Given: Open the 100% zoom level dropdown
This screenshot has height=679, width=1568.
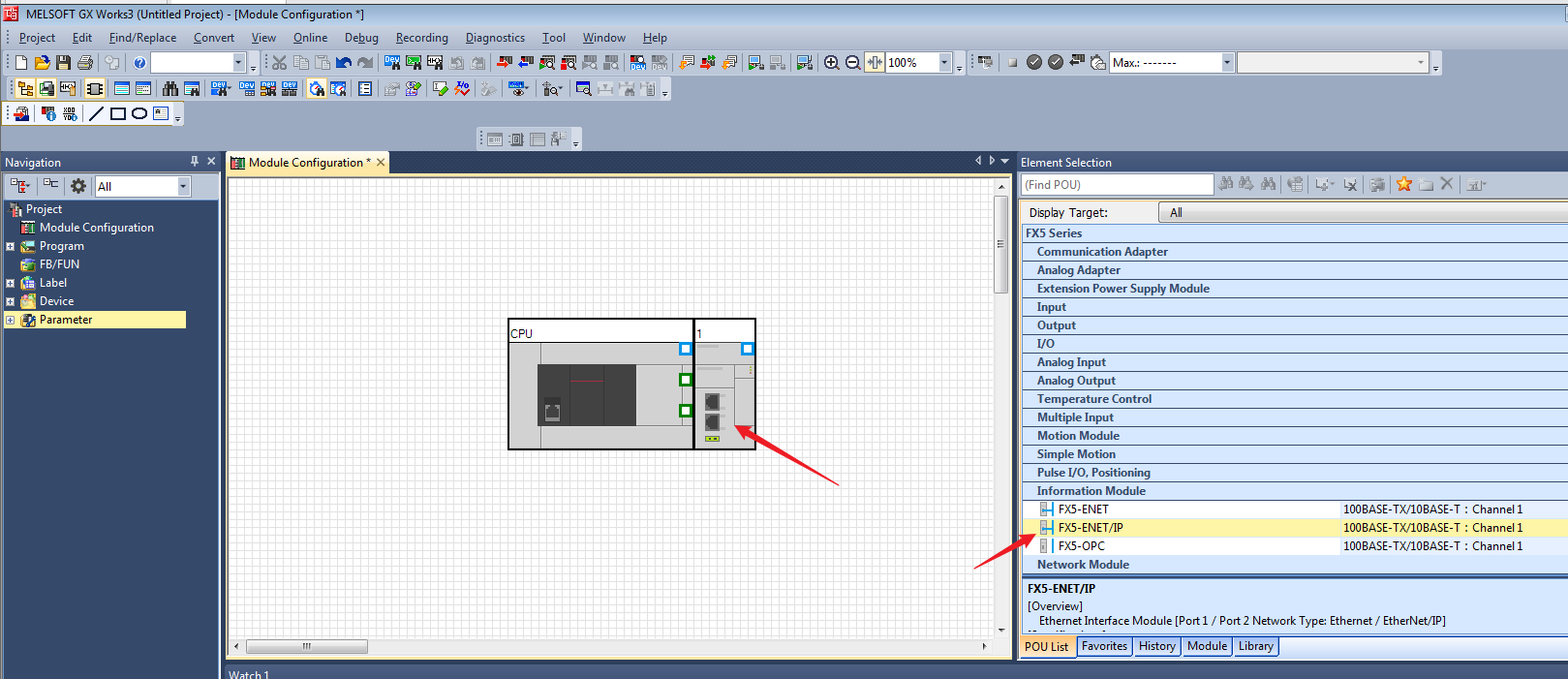Looking at the screenshot, I should pyautogui.click(x=944, y=62).
